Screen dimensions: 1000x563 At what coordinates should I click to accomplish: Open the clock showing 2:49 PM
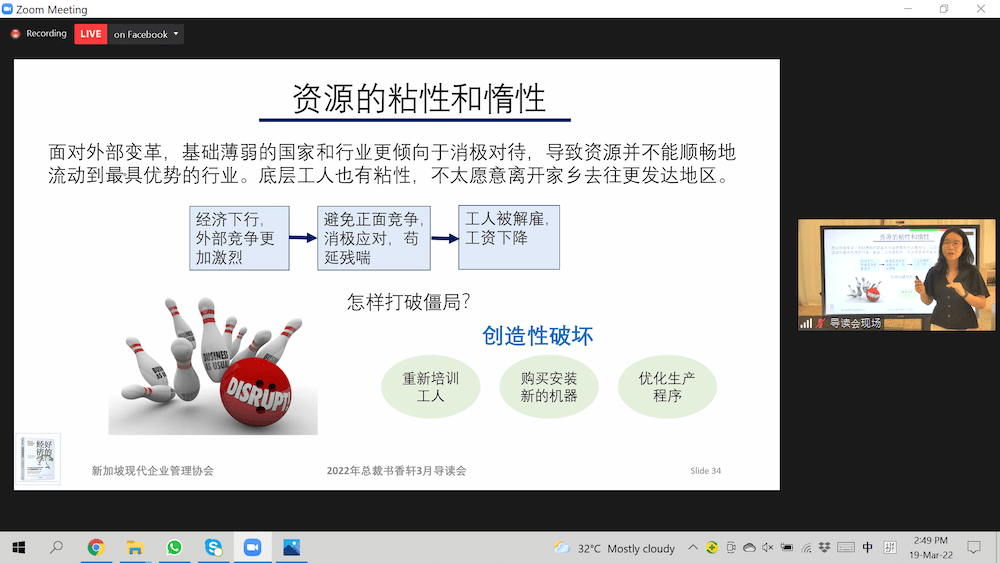[929, 547]
